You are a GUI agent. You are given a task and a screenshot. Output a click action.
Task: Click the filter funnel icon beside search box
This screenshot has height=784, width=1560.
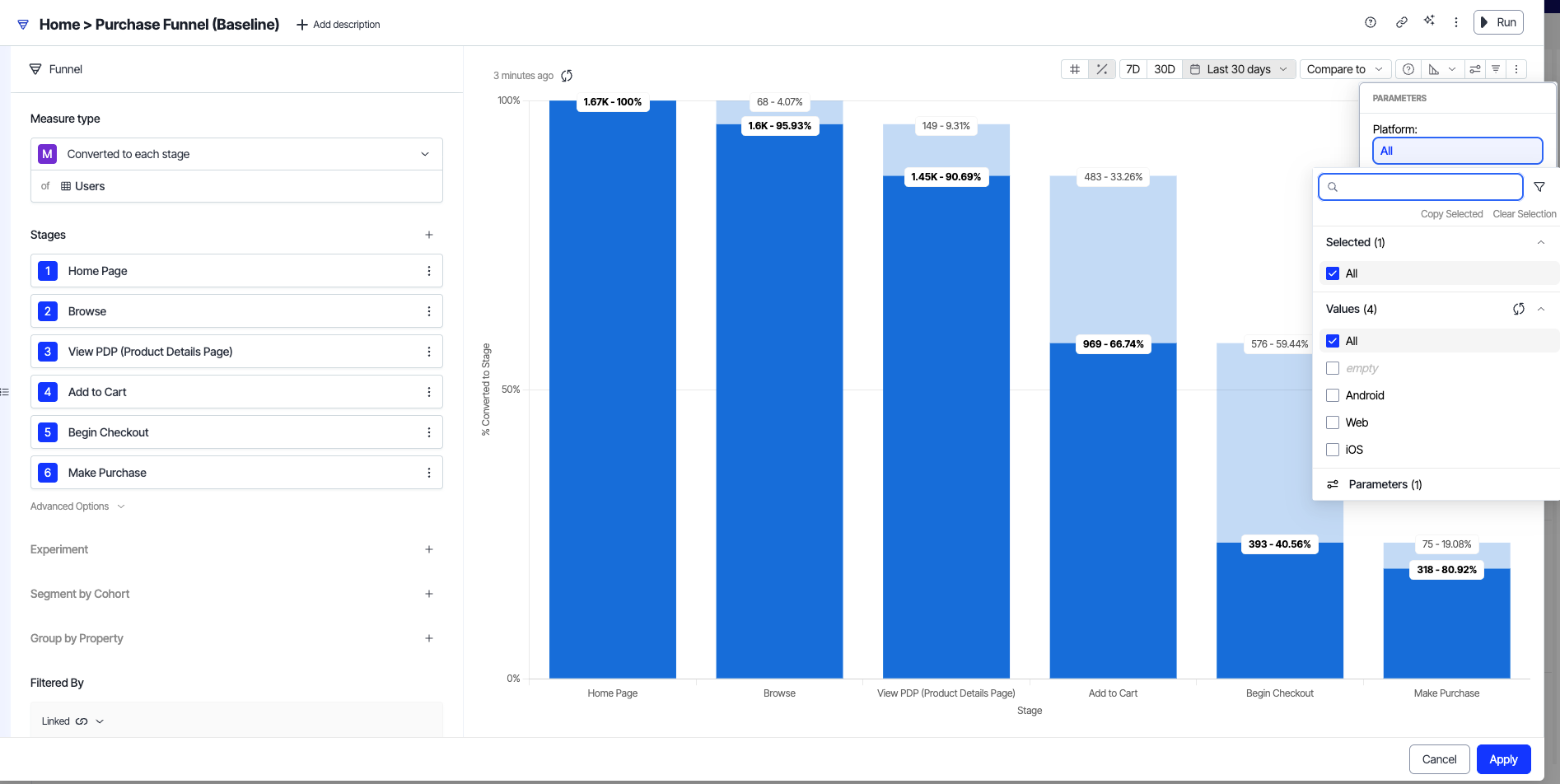(x=1539, y=187)
